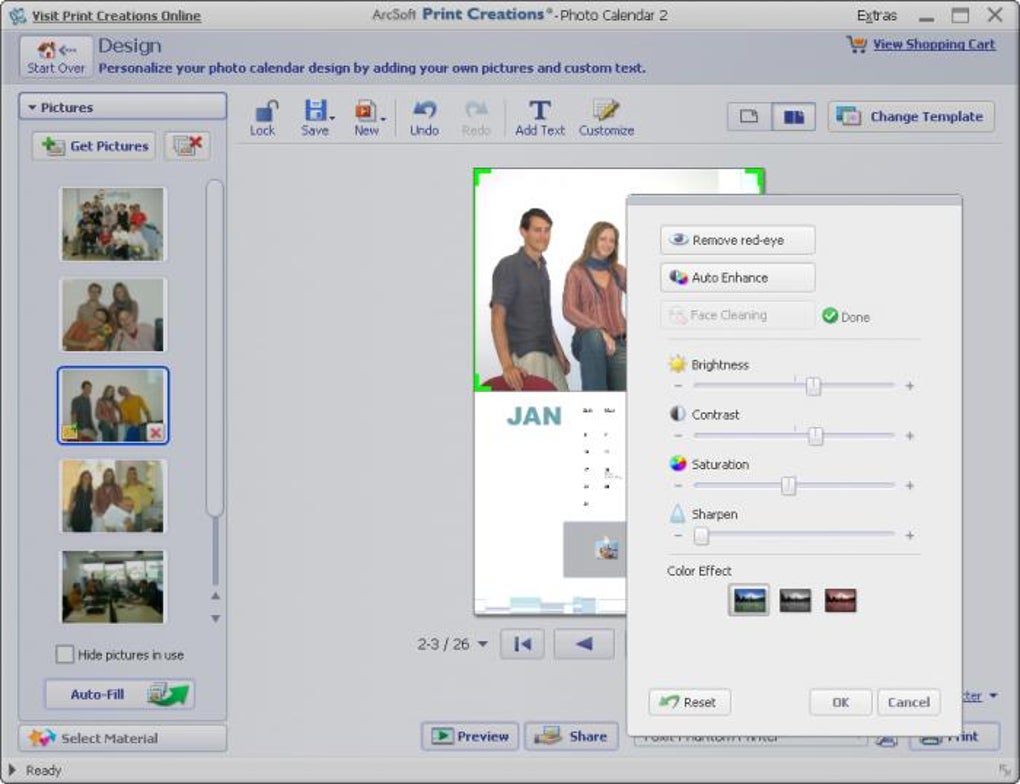This screenshot has width=1020, height=784.
Task: Go to the first page
Action: (x=522, y=644)
